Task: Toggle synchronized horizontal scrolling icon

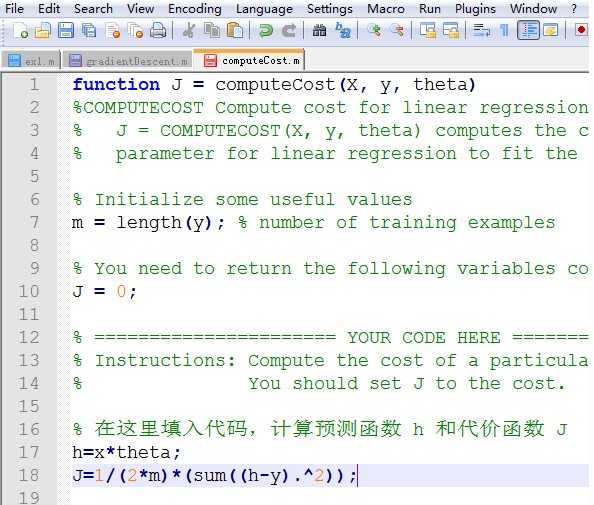Action: tap(451, 30)
